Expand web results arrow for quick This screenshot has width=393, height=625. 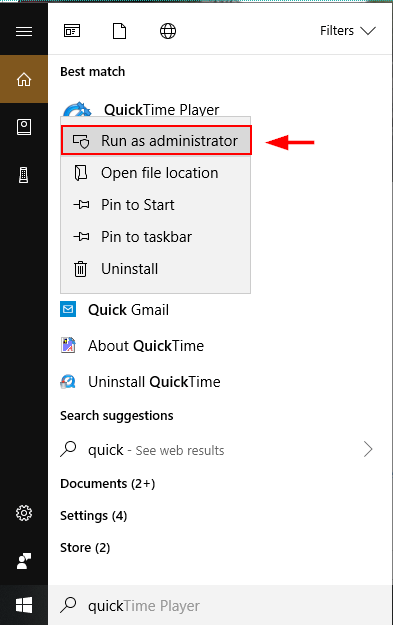coord(368,449)
